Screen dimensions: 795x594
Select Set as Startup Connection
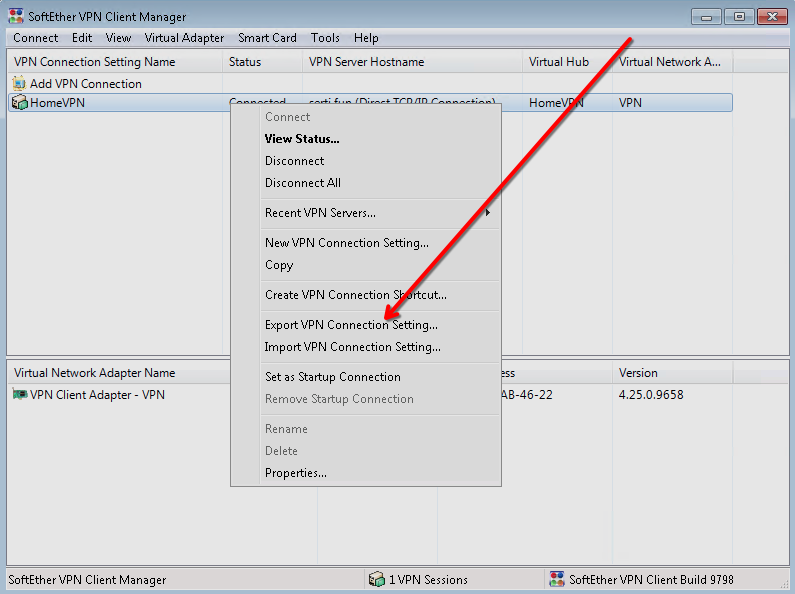coord(332,377)
